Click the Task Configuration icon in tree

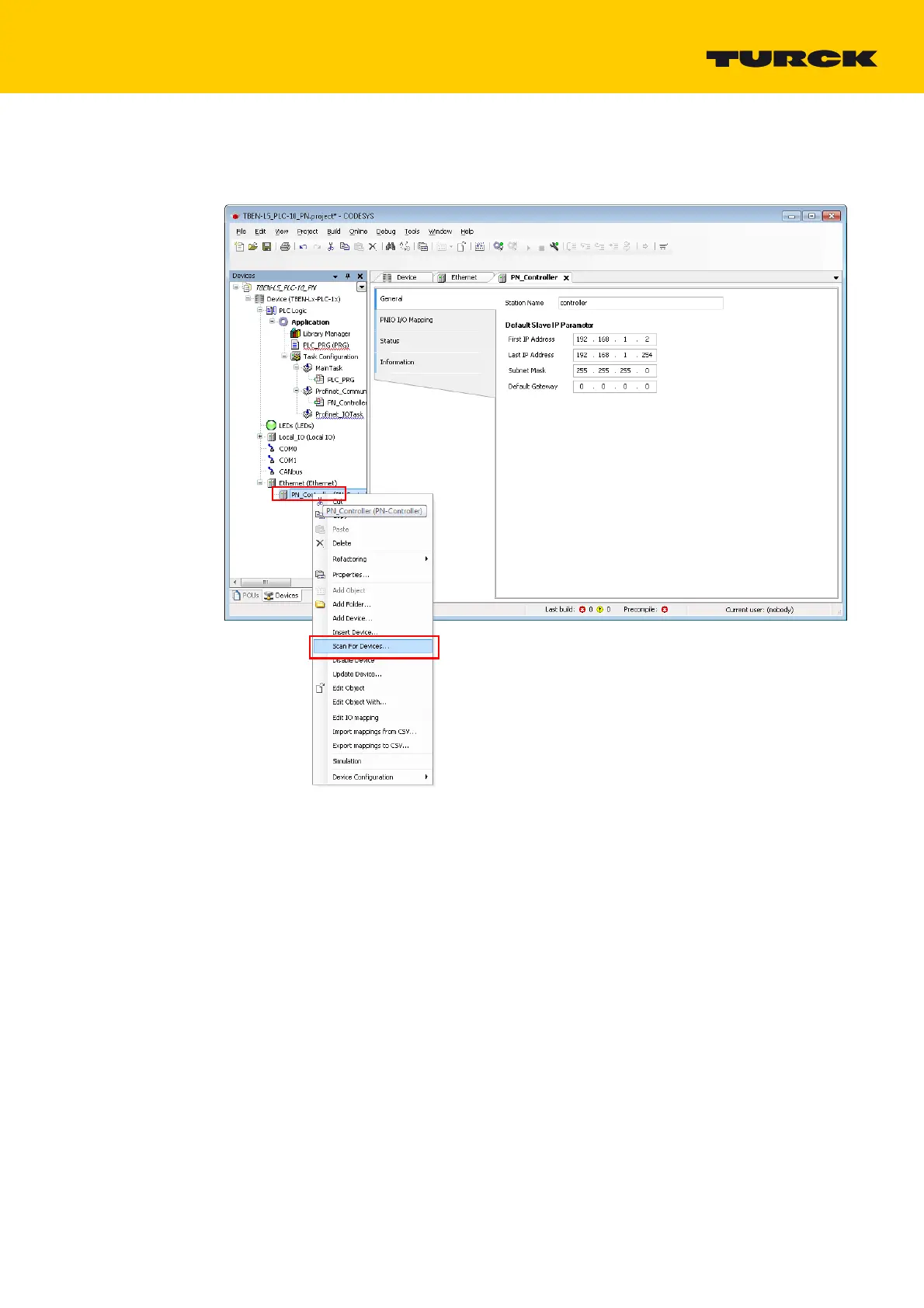(296, 357)
